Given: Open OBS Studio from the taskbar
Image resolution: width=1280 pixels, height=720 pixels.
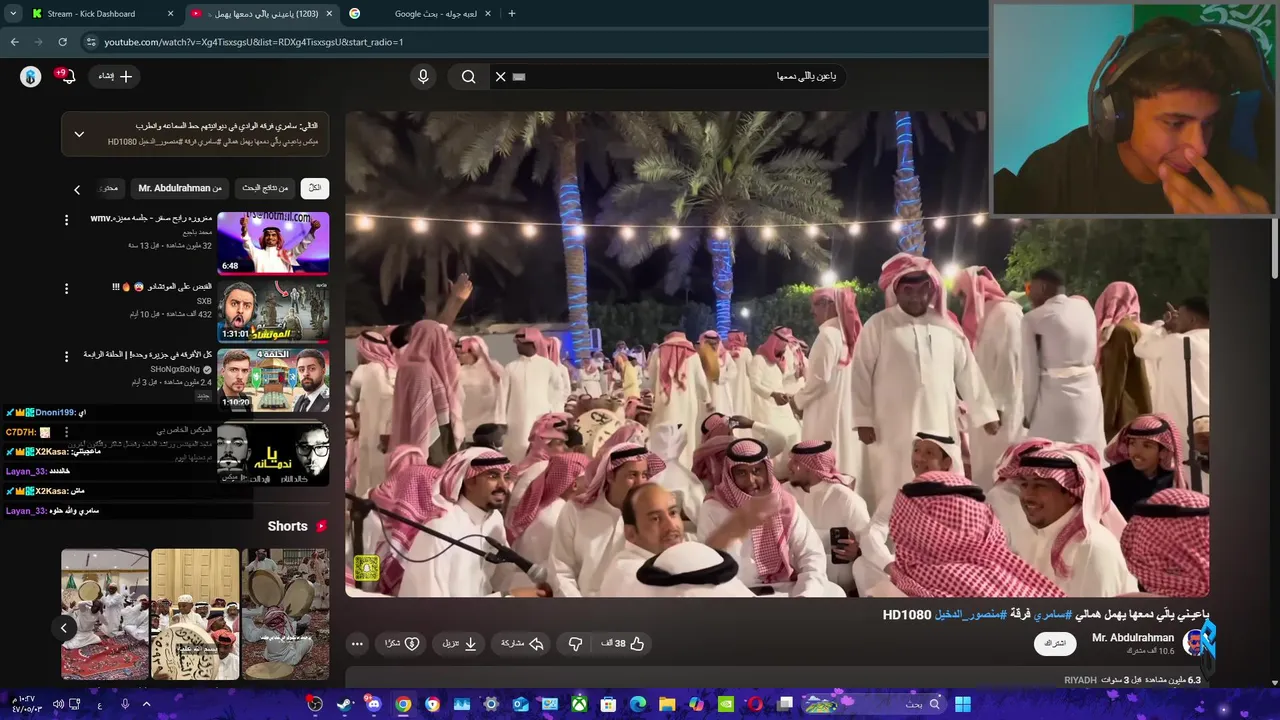Looking at the screenshot, I should point(315,705).
